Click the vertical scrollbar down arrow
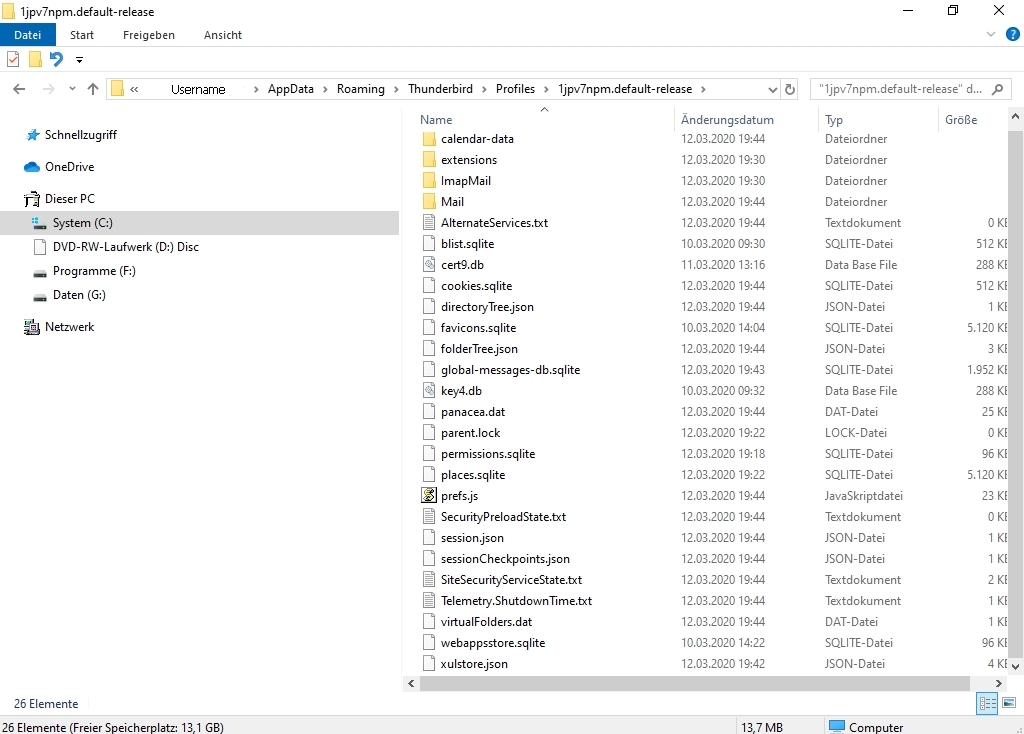 click(x=1015, y=667)
